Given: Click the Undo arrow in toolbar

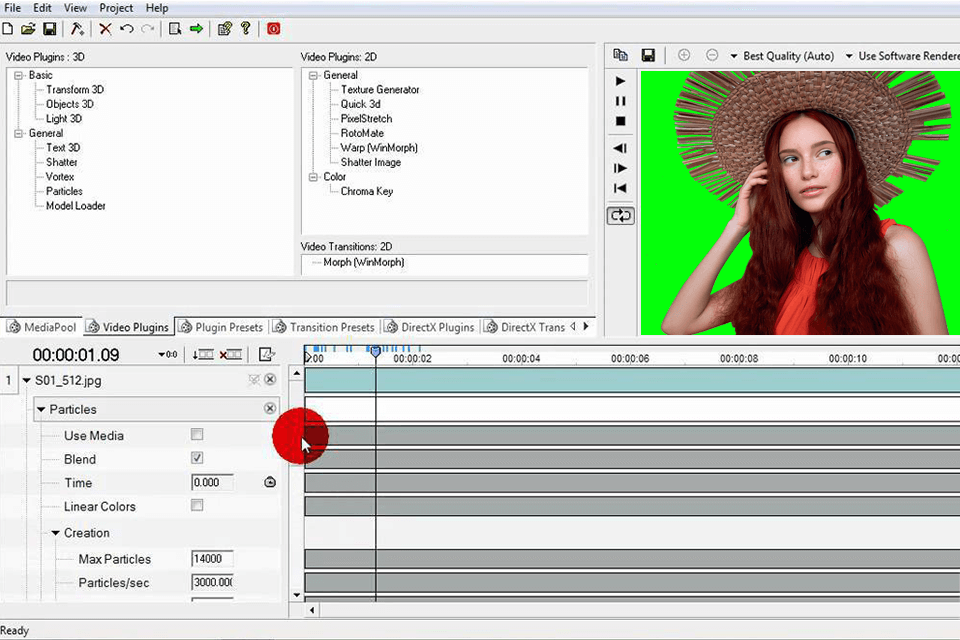Looking at the screenshot, I should pos(127,29).
